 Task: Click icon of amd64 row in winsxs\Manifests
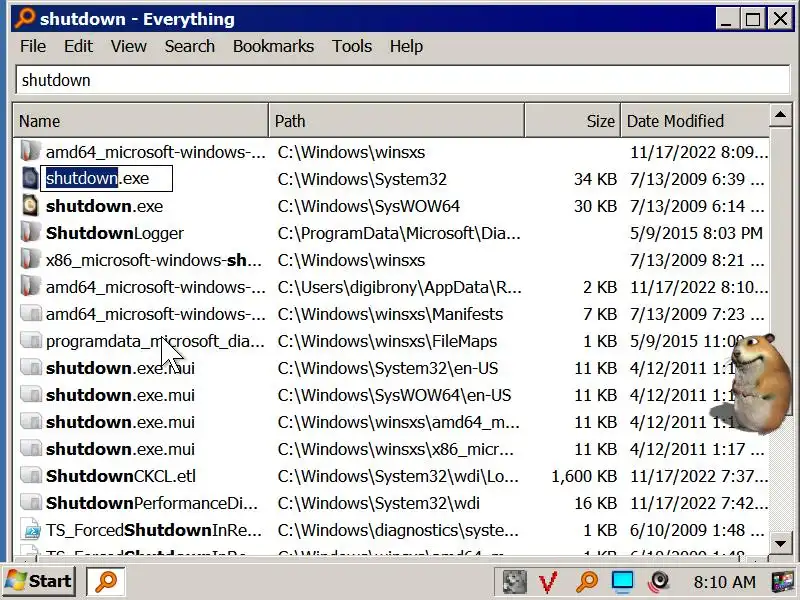[x=31, y=313]
